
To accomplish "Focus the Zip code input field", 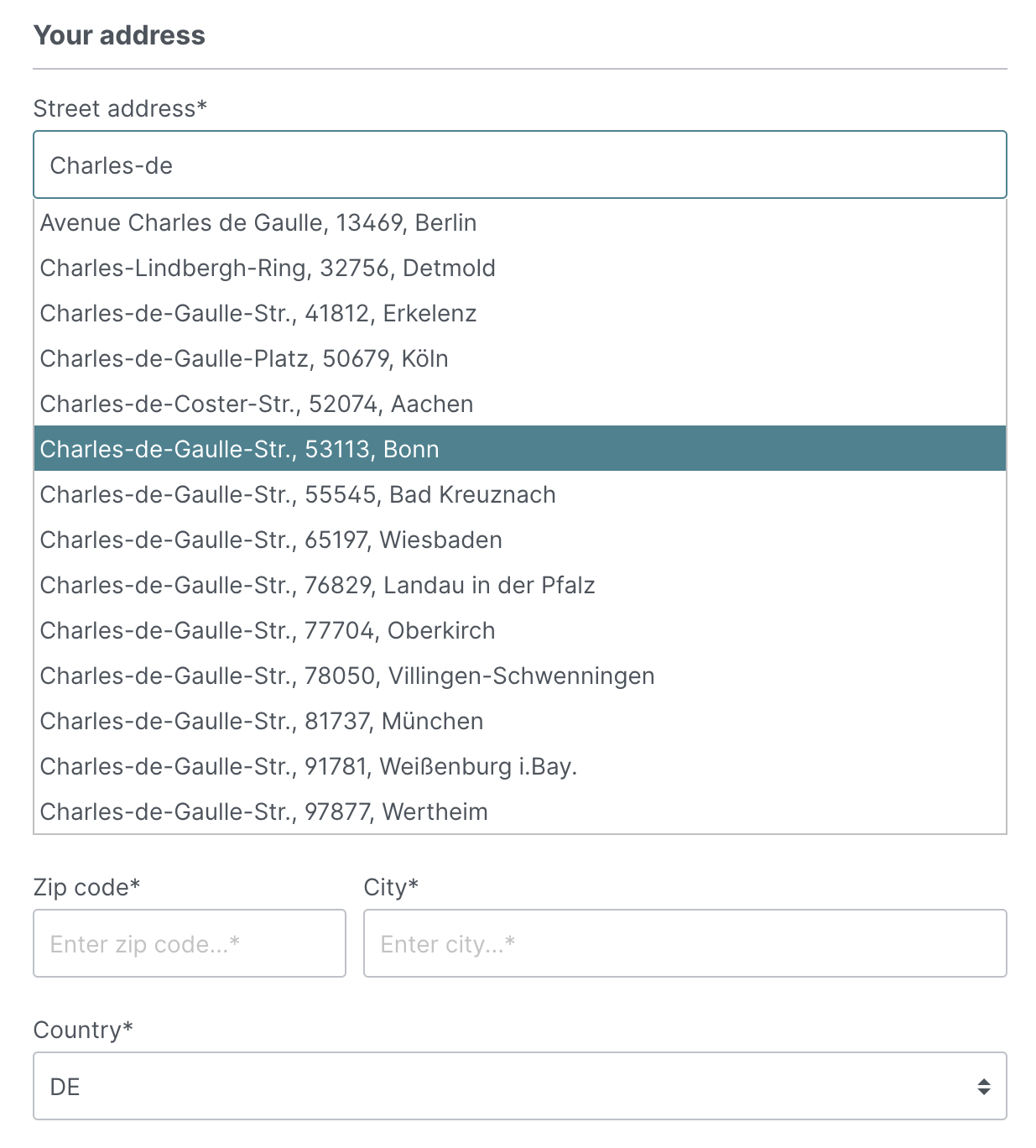I will tap(190, 944).
